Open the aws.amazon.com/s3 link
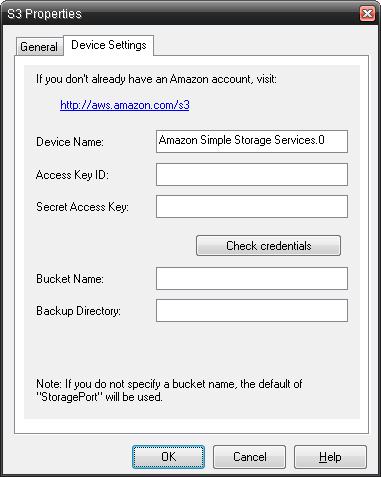Viewport: 381px width, 477px height. click(125, 105)
